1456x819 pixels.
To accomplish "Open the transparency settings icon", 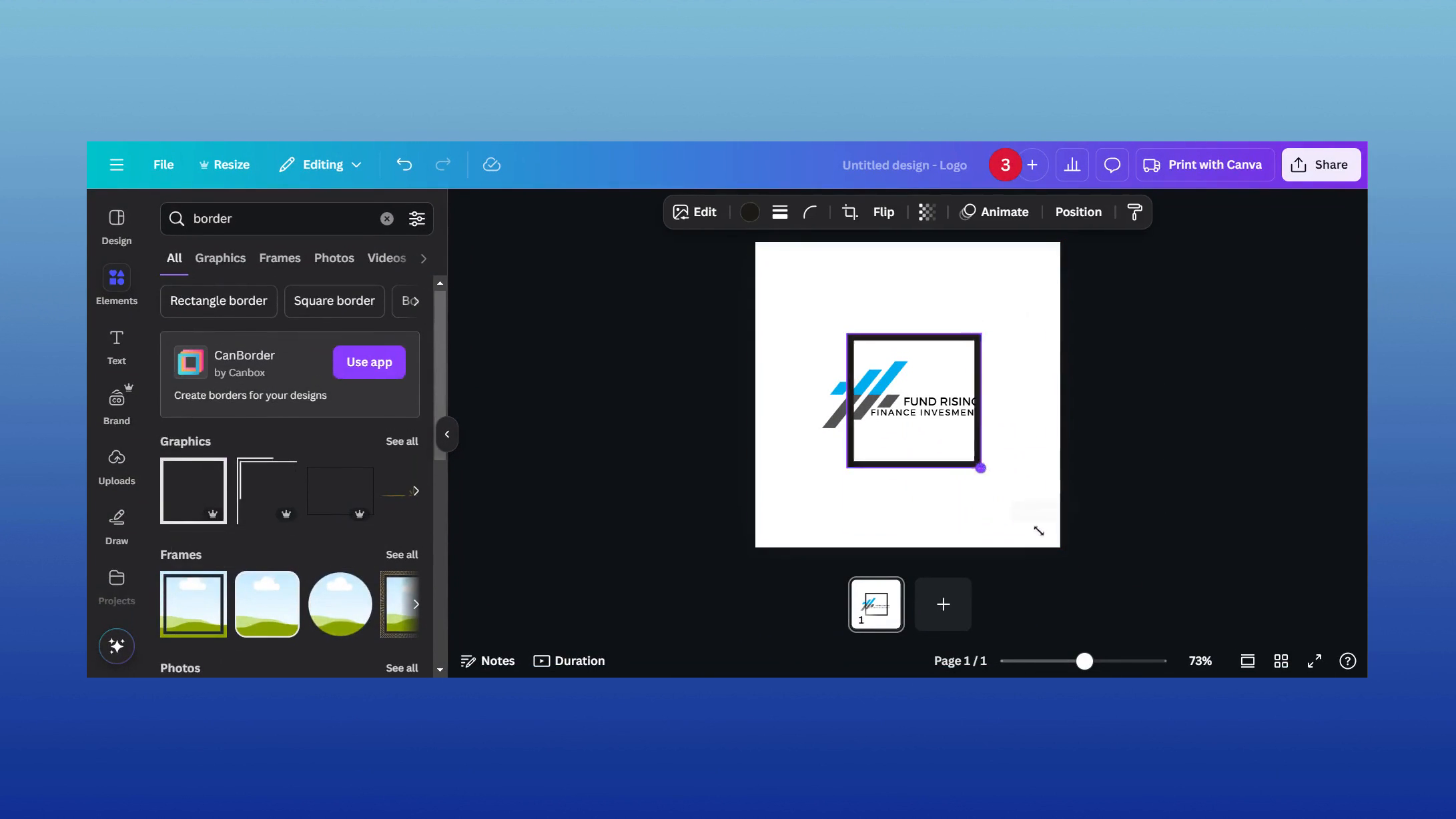I will pyautogui.click(x=927, y=211).
